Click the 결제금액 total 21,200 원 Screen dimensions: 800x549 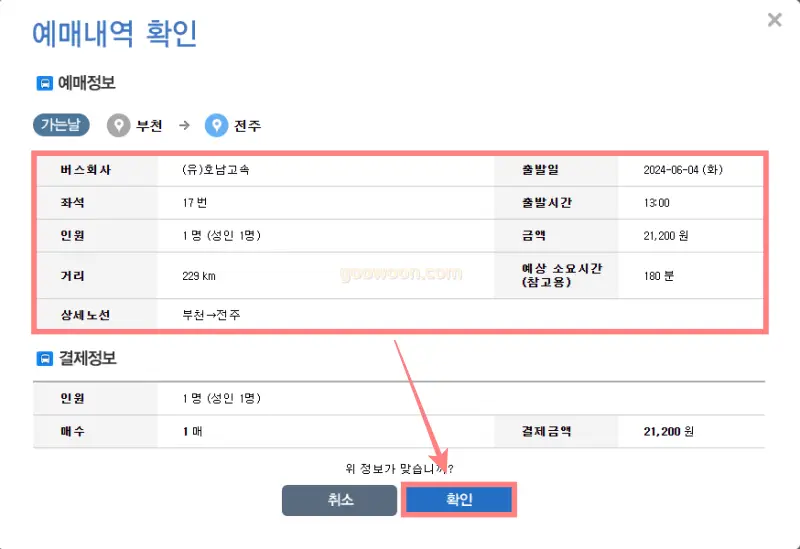point(669,432)
